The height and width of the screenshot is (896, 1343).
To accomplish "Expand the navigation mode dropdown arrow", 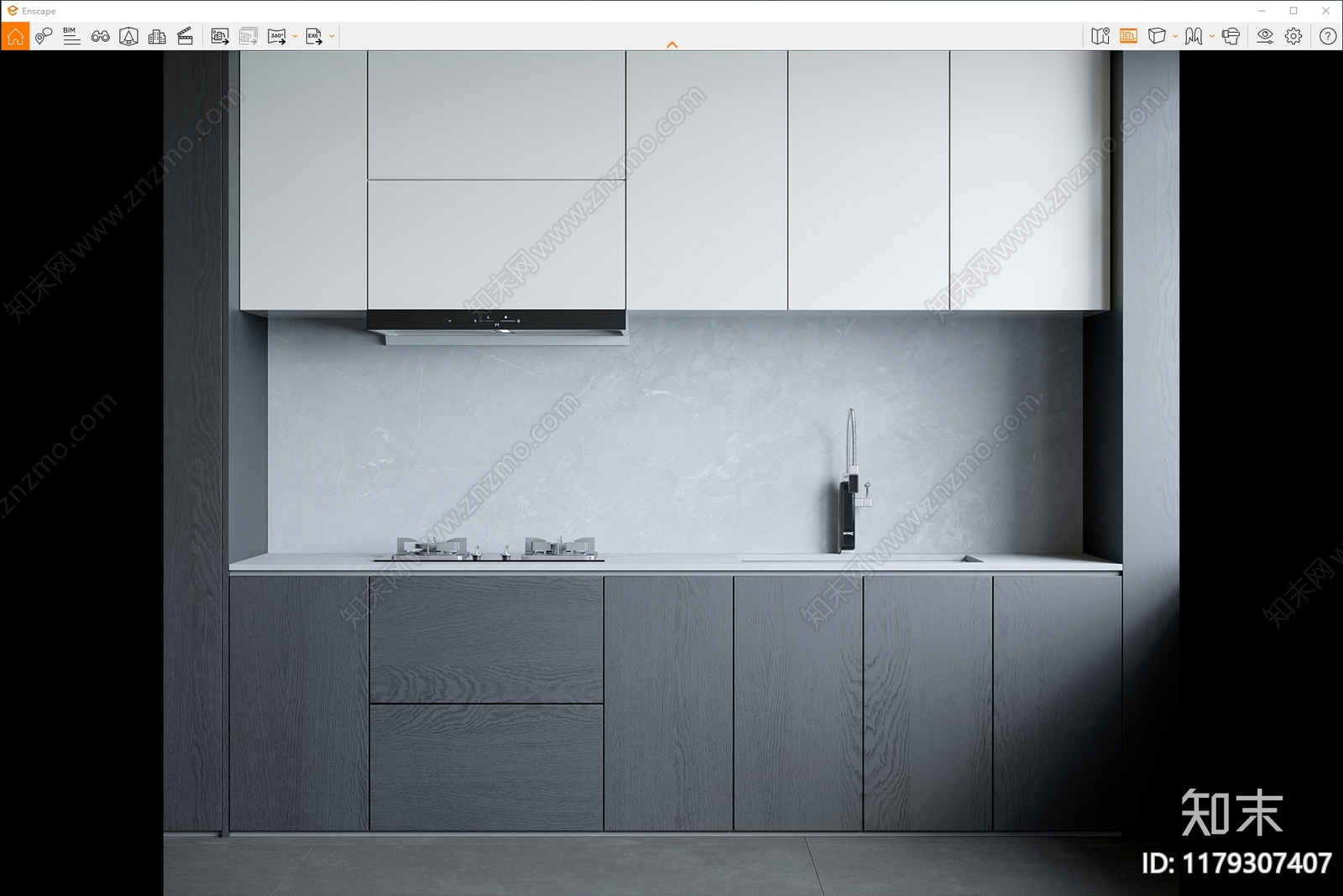I will point(1212,36).
